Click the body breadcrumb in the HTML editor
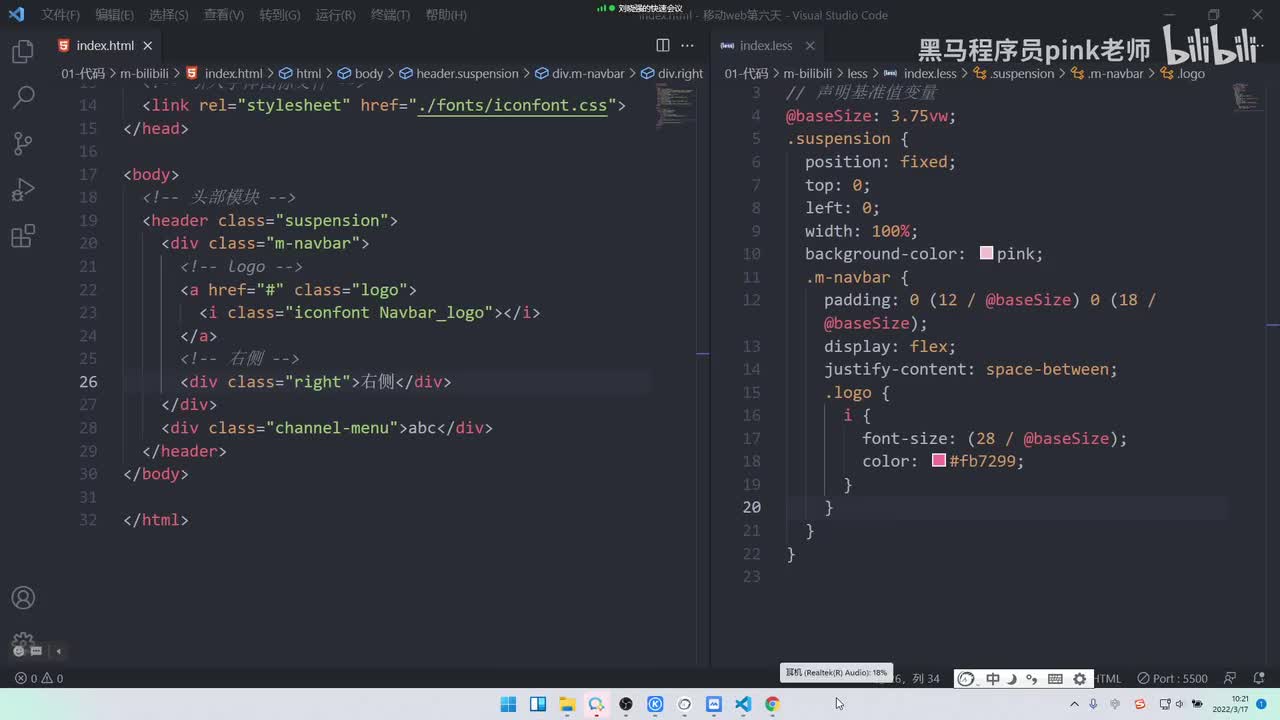 point(360,73)
